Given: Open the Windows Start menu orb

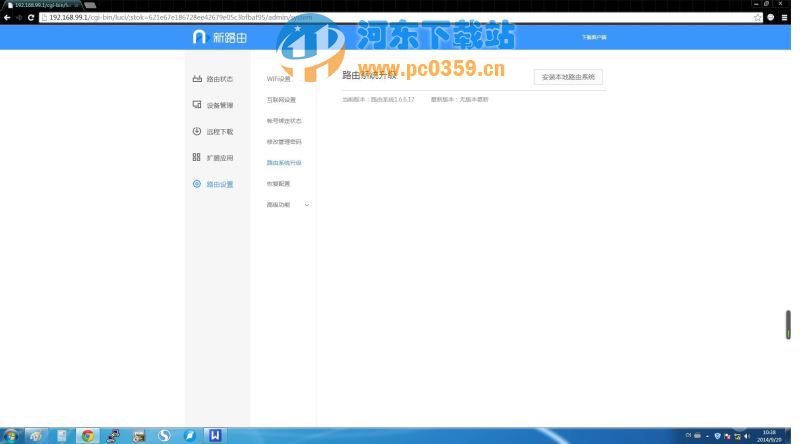Looking at the screenshot, I should pyautogui.click(x=10, y=436).
